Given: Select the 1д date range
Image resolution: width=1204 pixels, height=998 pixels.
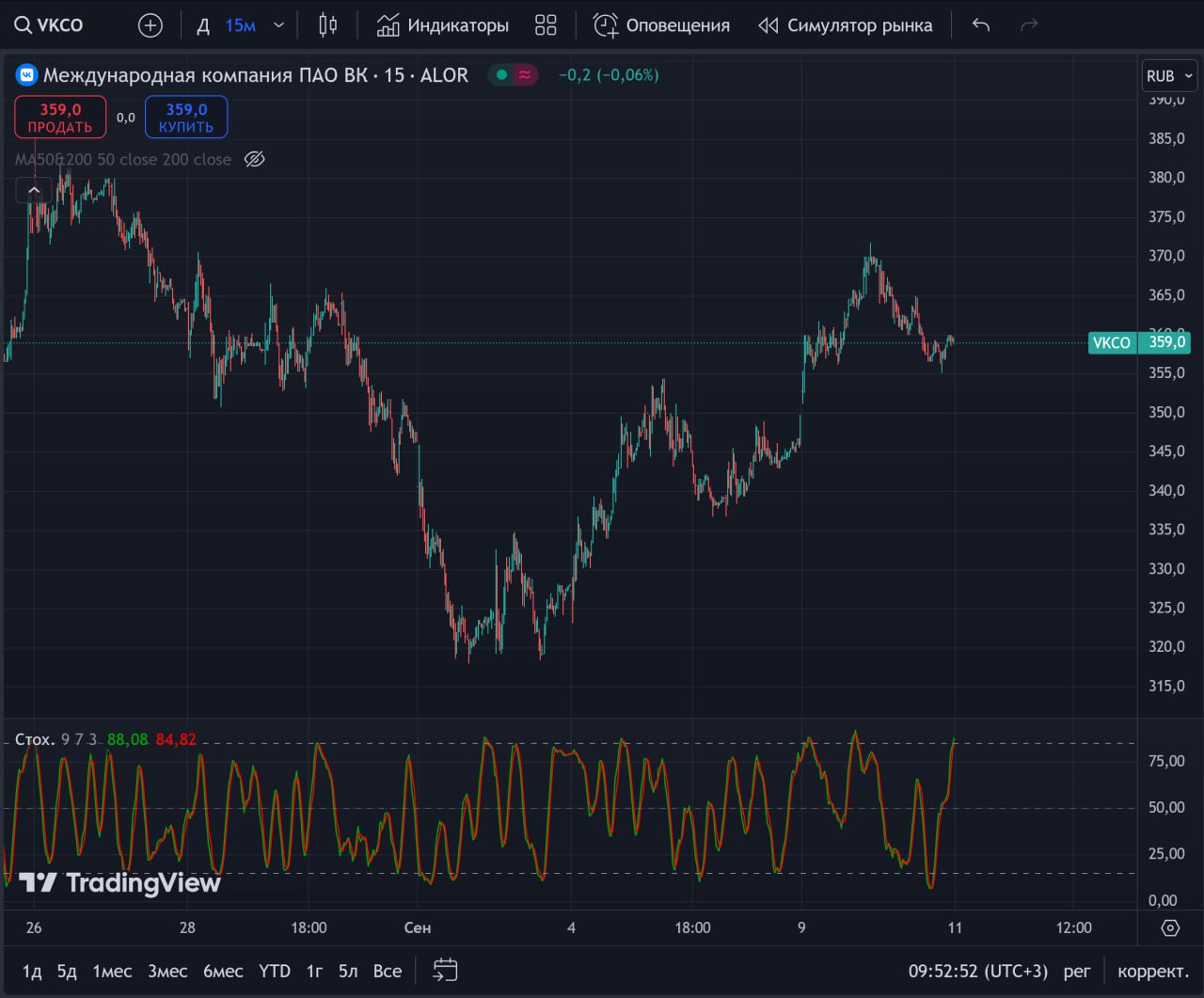Looking at the screenshot, I should coord(32,971).
